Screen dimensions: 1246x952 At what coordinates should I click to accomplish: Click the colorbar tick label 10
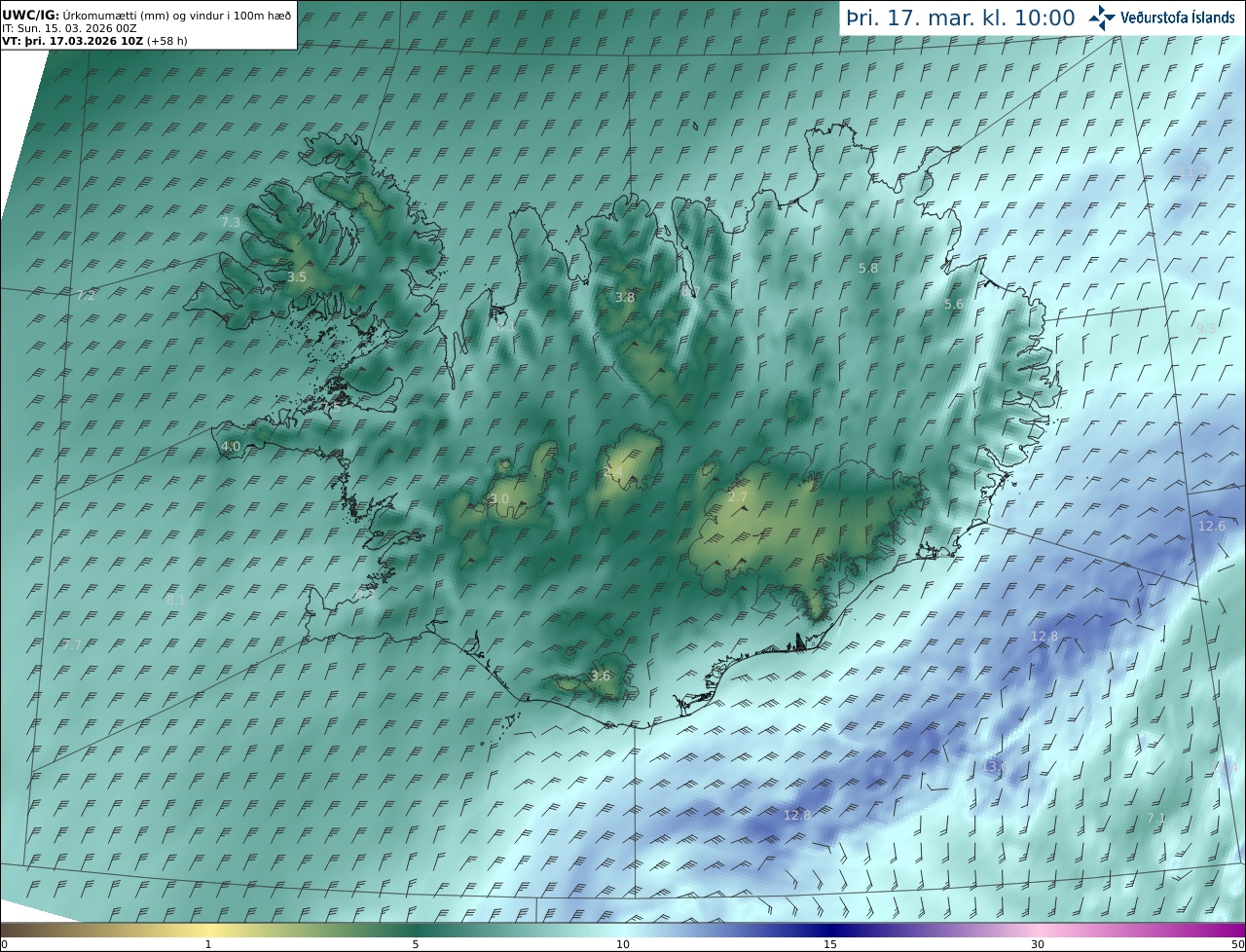coord(623,944)
